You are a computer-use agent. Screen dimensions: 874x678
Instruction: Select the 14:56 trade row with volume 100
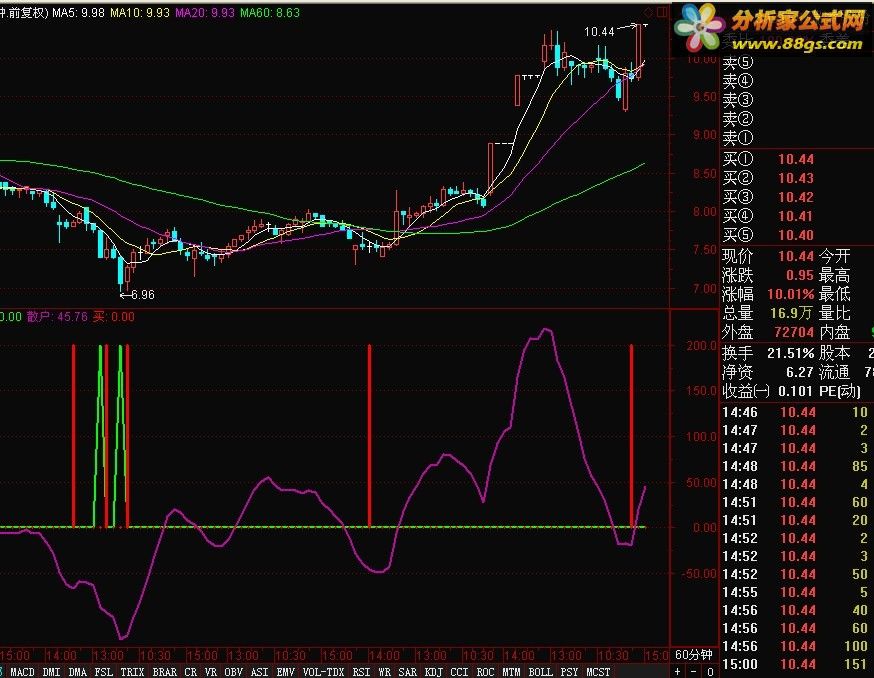click(x=797, y=646)
